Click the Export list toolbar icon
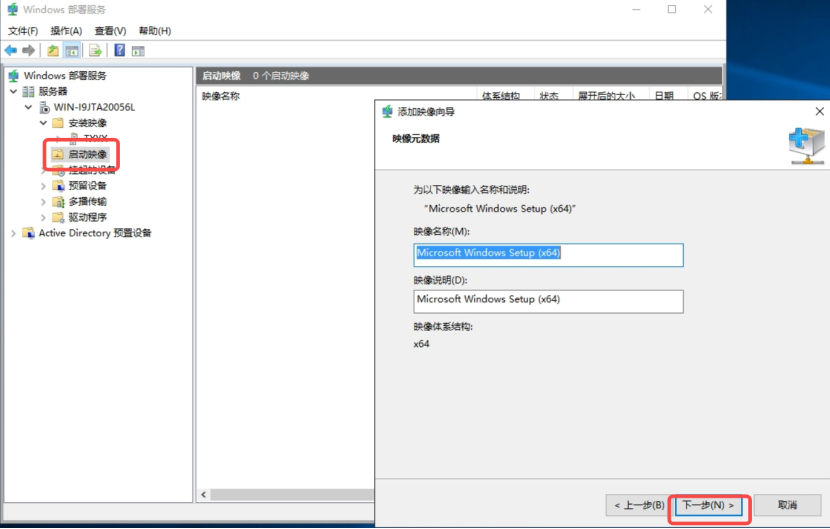The height and width of the screenshot is (529, 830). 95,50
